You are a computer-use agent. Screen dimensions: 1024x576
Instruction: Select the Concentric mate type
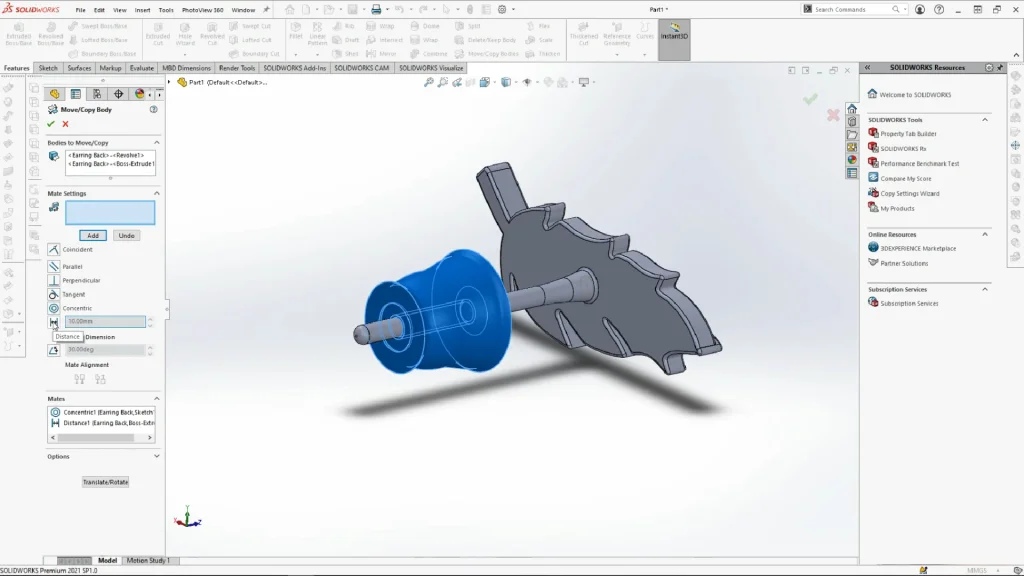tap(54, 308)
